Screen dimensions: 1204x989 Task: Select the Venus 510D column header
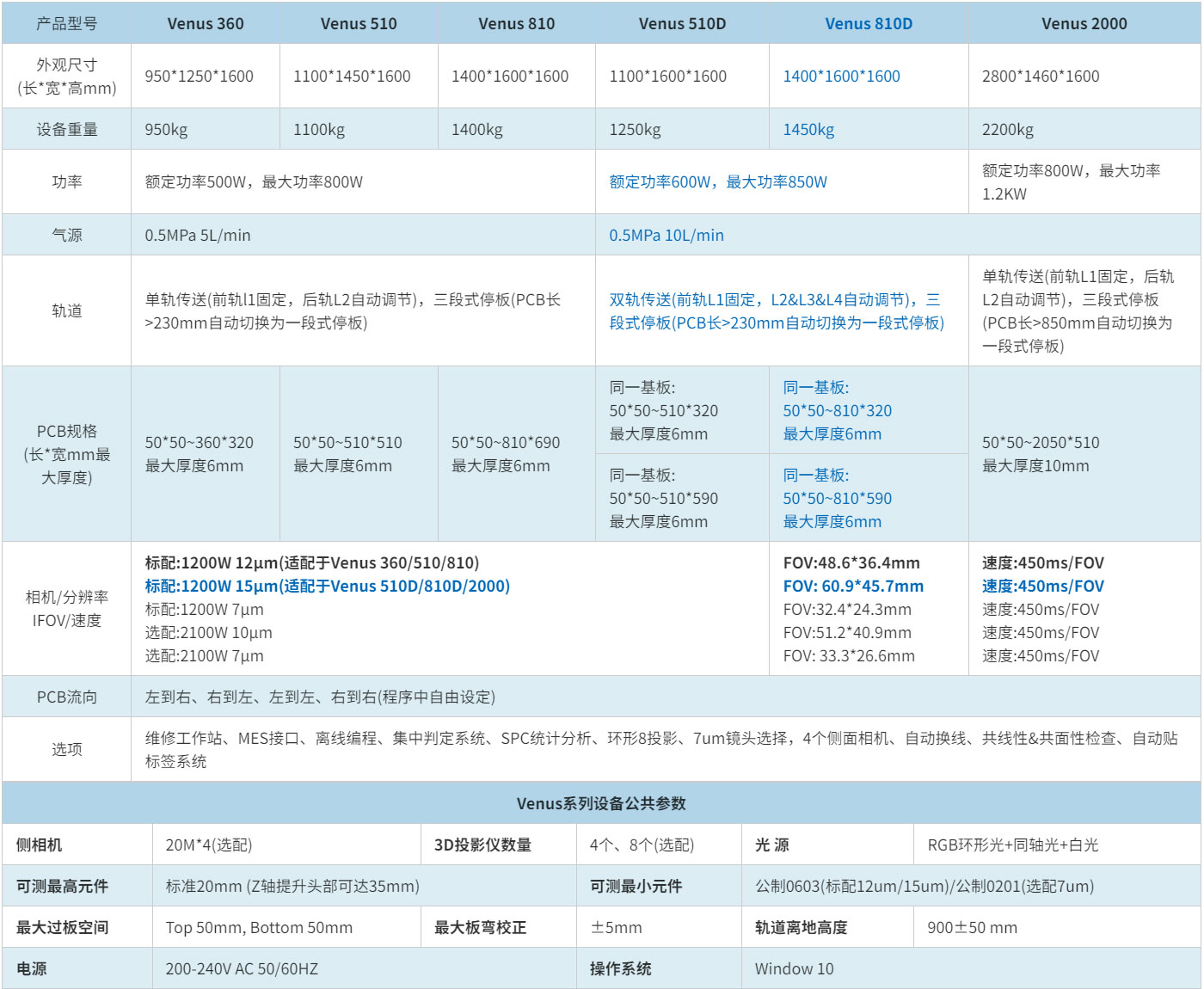click(x=682, y=24)
